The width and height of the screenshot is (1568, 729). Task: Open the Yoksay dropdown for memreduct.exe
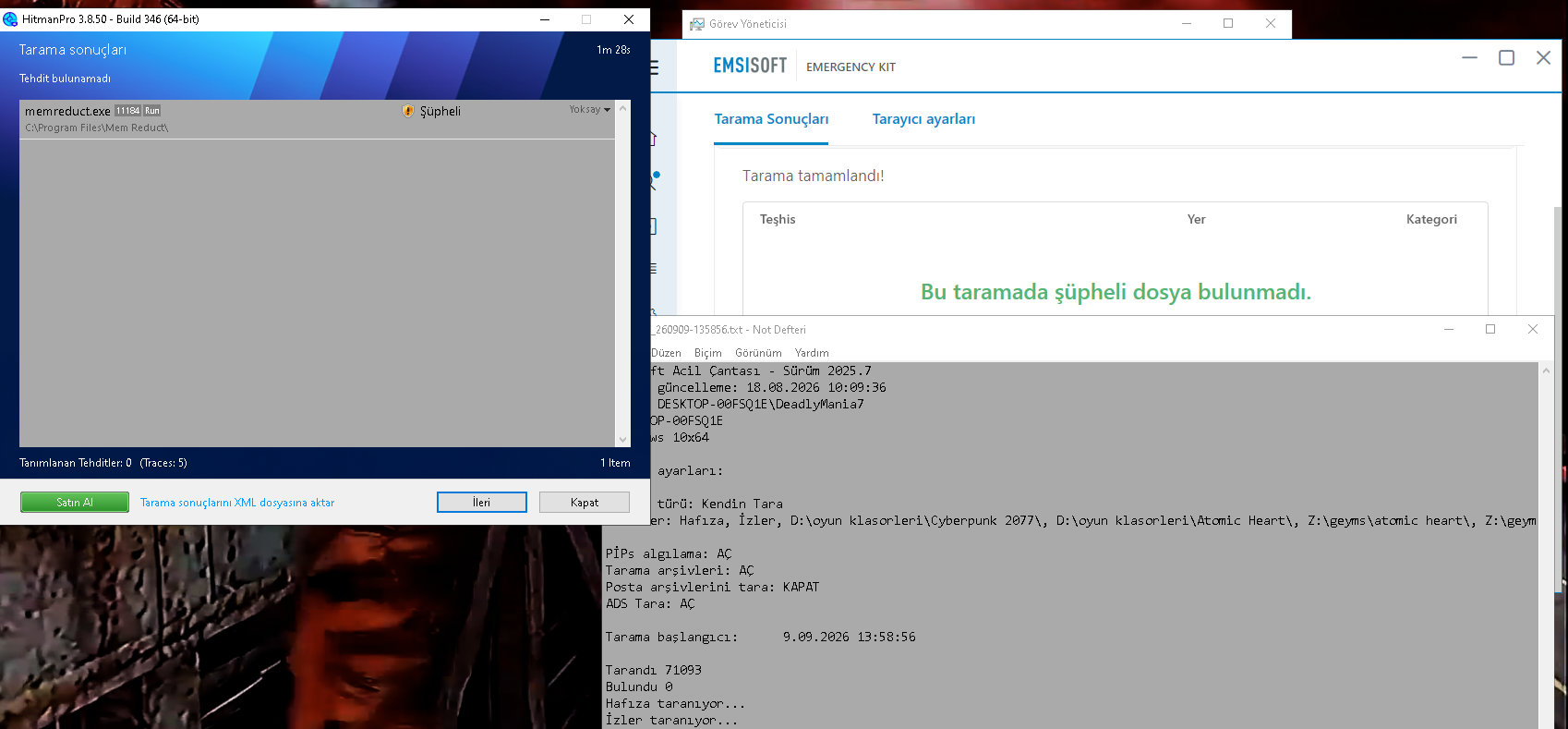[589, 110]
